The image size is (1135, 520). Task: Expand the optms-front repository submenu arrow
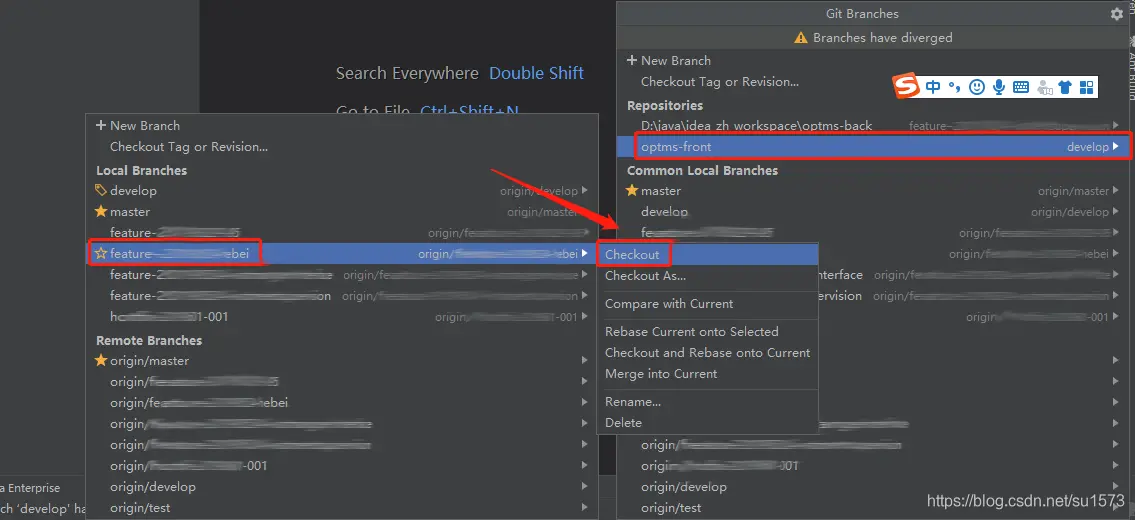(1116, 147)
